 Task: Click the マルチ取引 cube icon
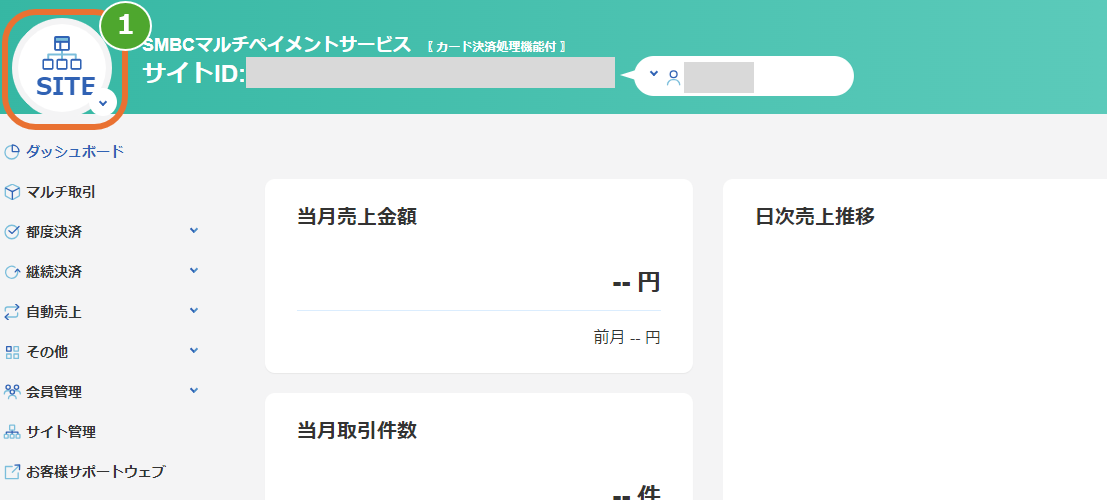pos(11,192)
